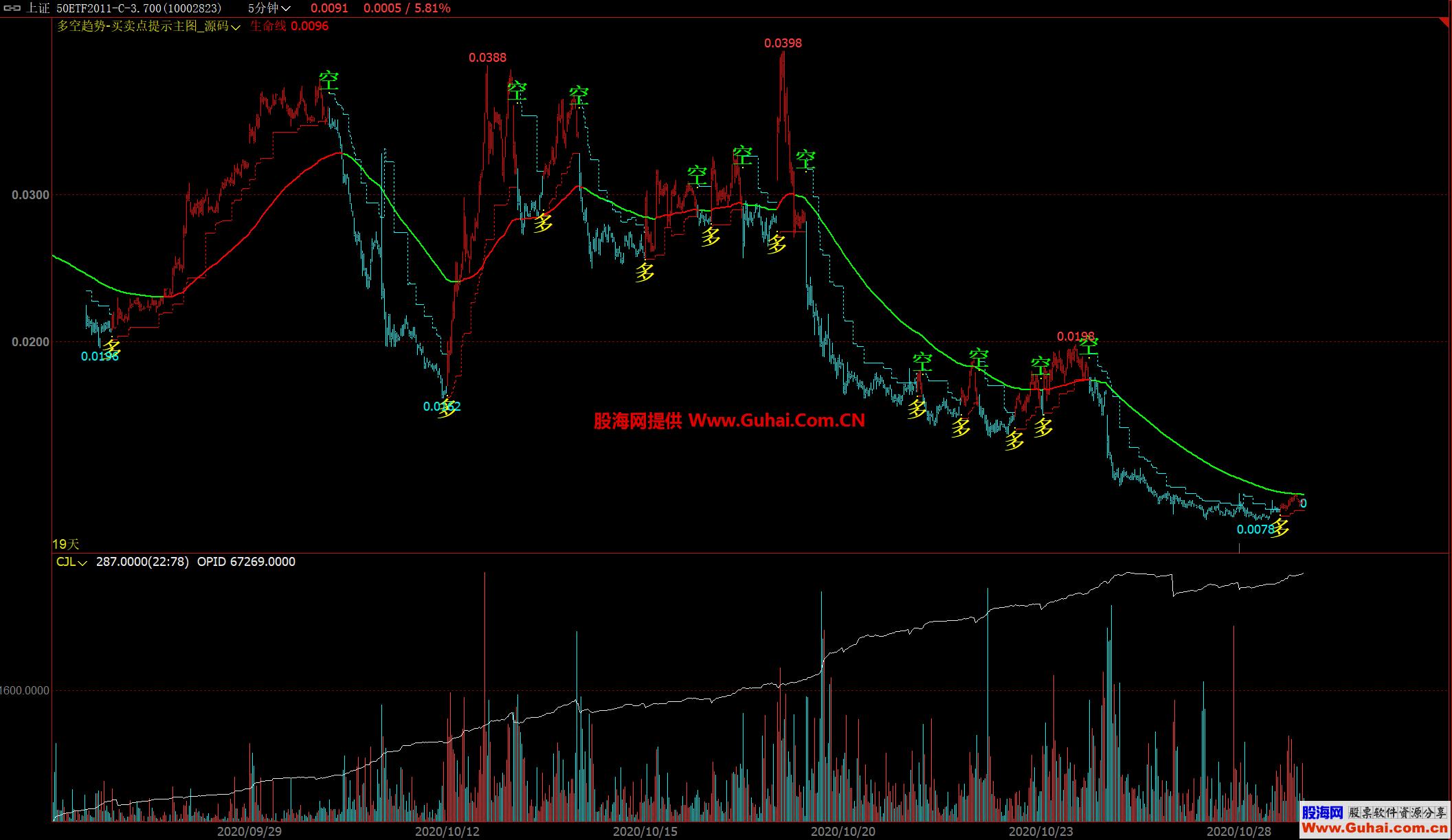Screen dimensions: 1452x840
Task: Click the 19天 day range label
Action: 66,544
